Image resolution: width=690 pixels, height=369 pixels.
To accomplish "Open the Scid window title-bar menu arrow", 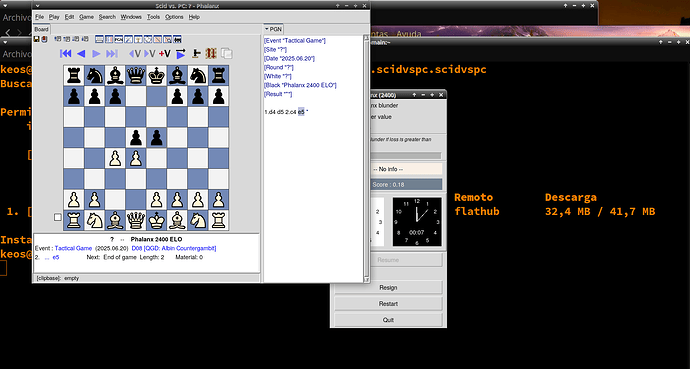I will tap(37, 6).
